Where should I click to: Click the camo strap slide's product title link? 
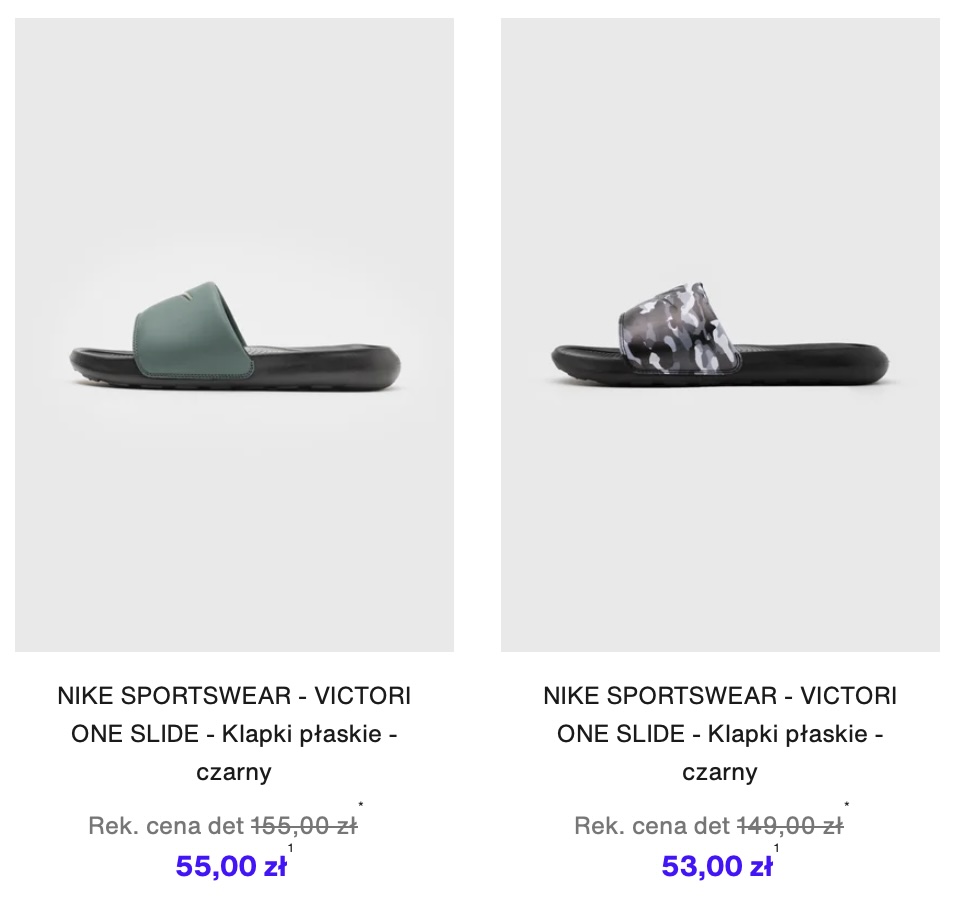coord(720,733)
